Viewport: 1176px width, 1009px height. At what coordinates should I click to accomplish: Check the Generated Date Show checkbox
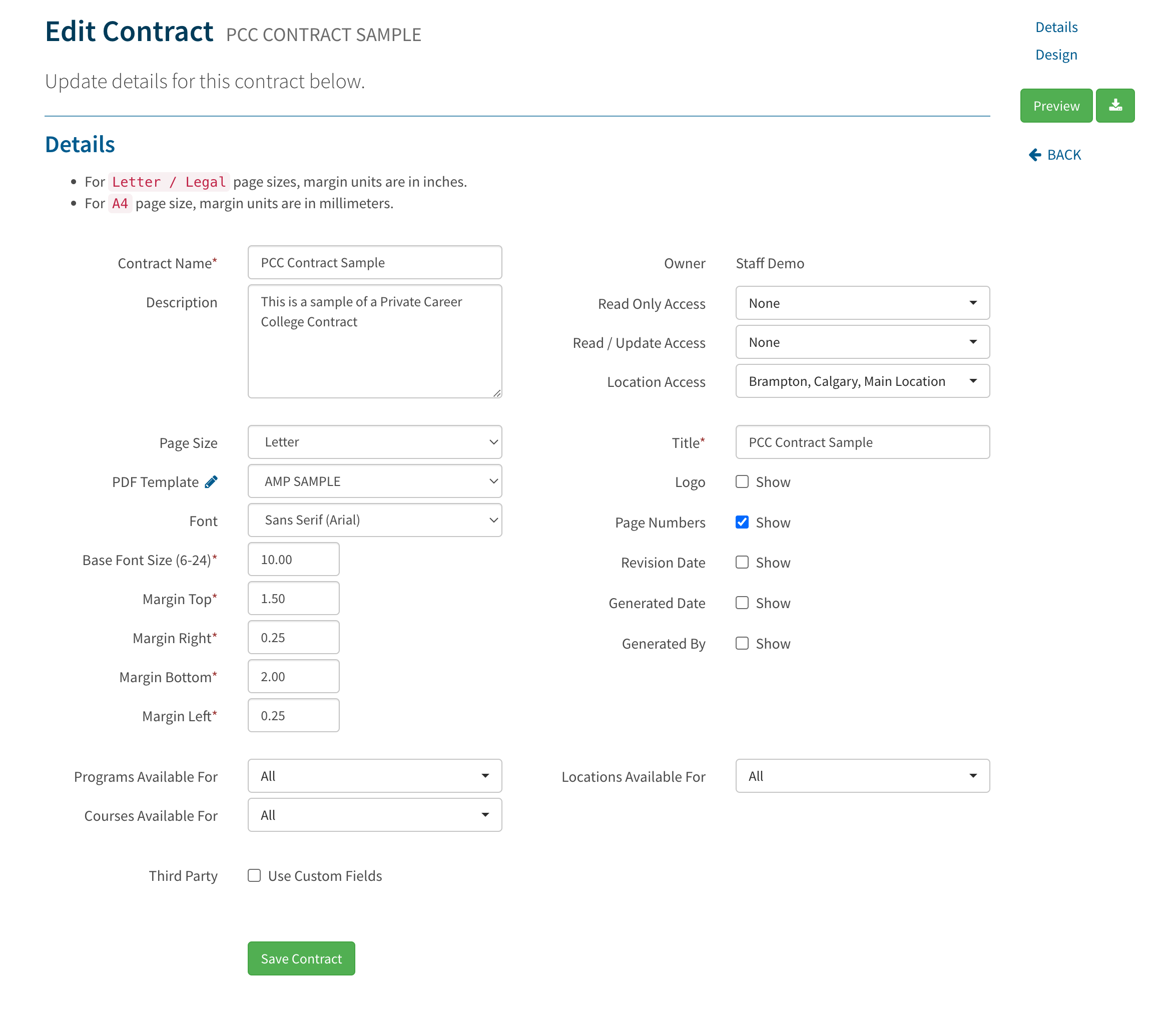(x=742, y=603)
